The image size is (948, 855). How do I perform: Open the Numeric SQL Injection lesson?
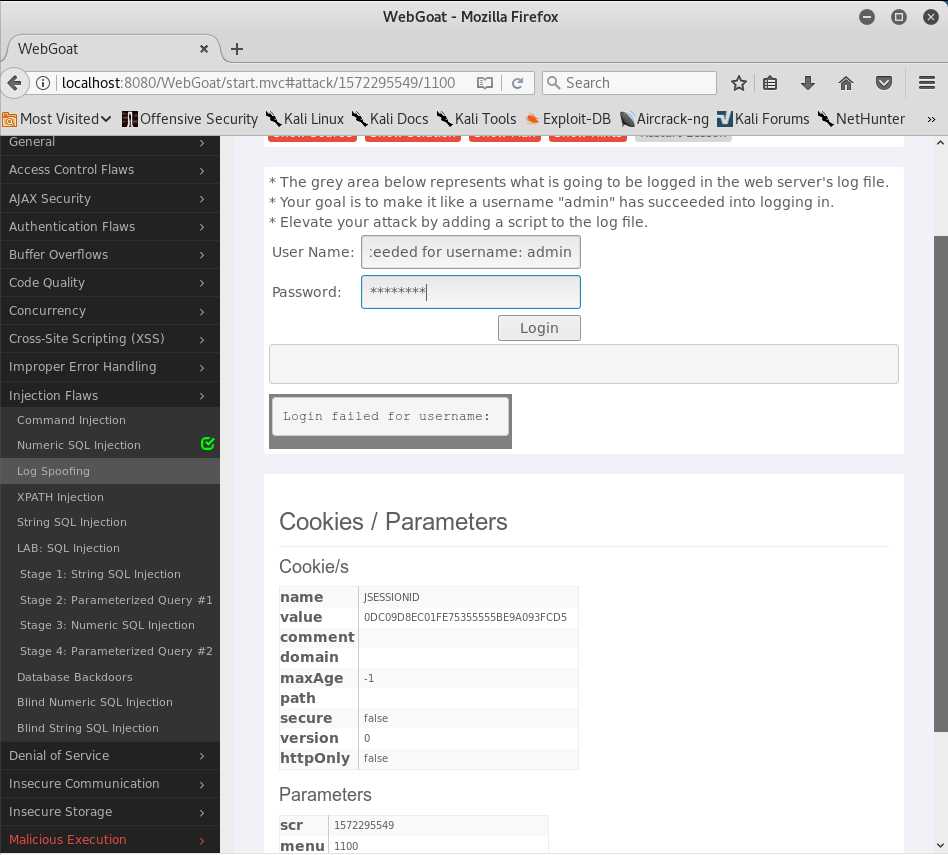pyautogui.click(x=79, y=445)
